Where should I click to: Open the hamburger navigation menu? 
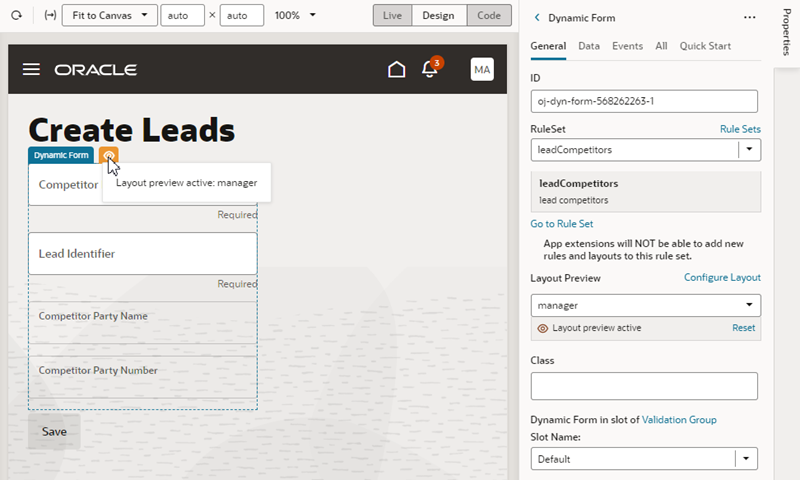31,69
